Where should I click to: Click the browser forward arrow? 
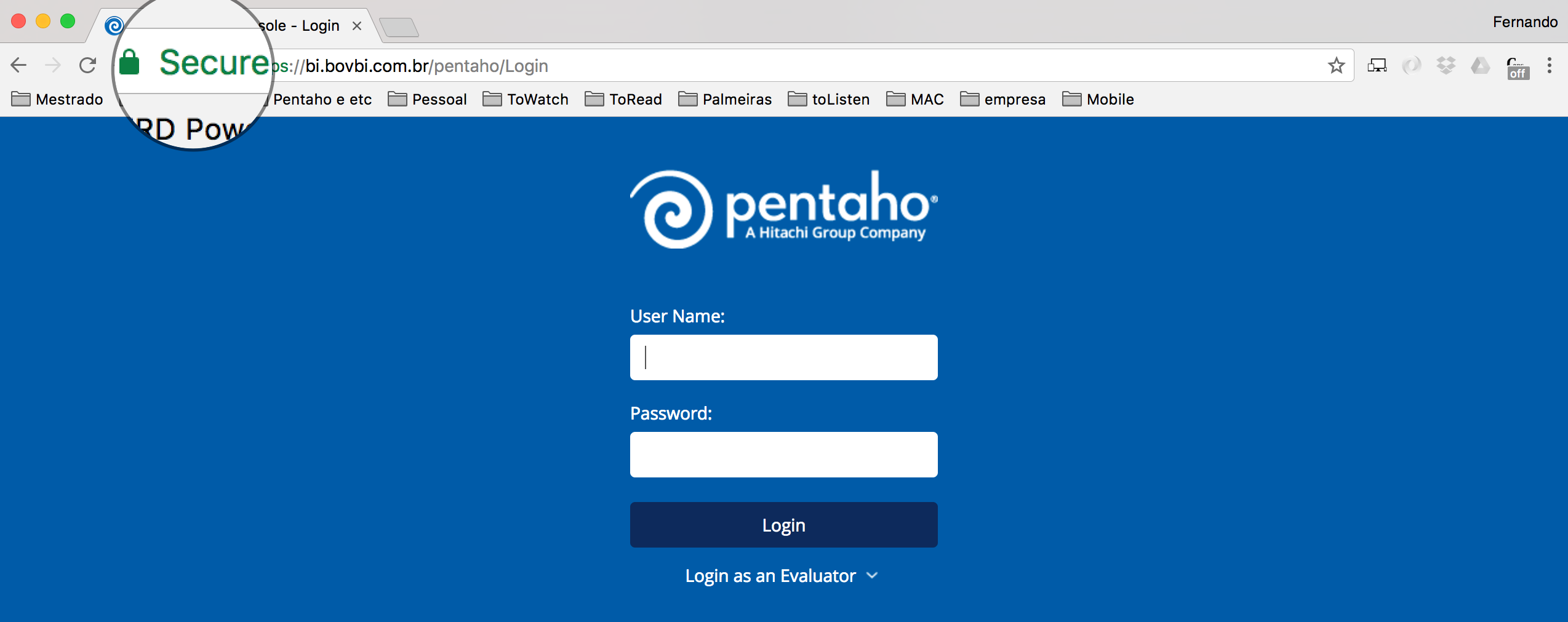[54, 65]
